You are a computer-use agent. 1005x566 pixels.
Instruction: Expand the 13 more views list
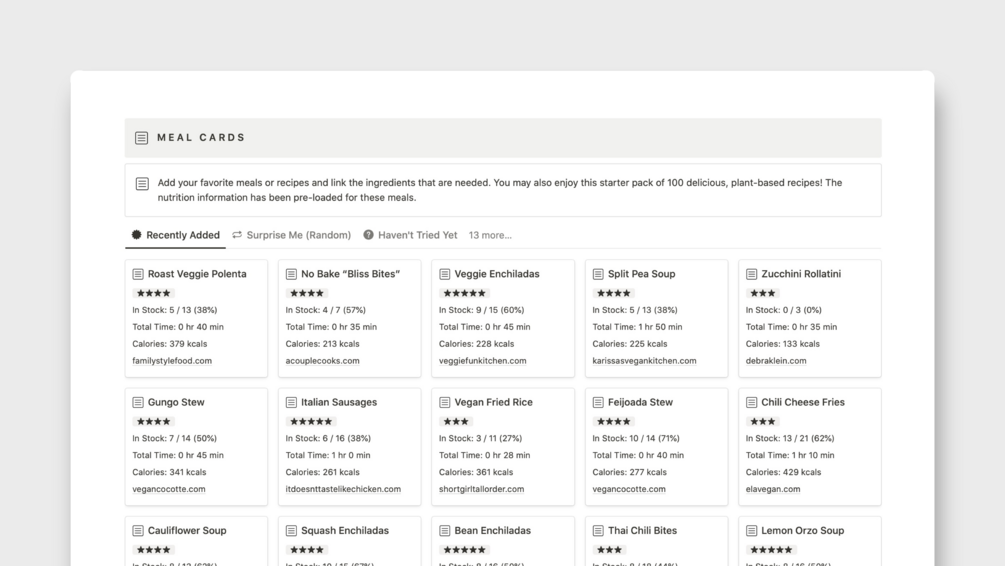point(490,235)
